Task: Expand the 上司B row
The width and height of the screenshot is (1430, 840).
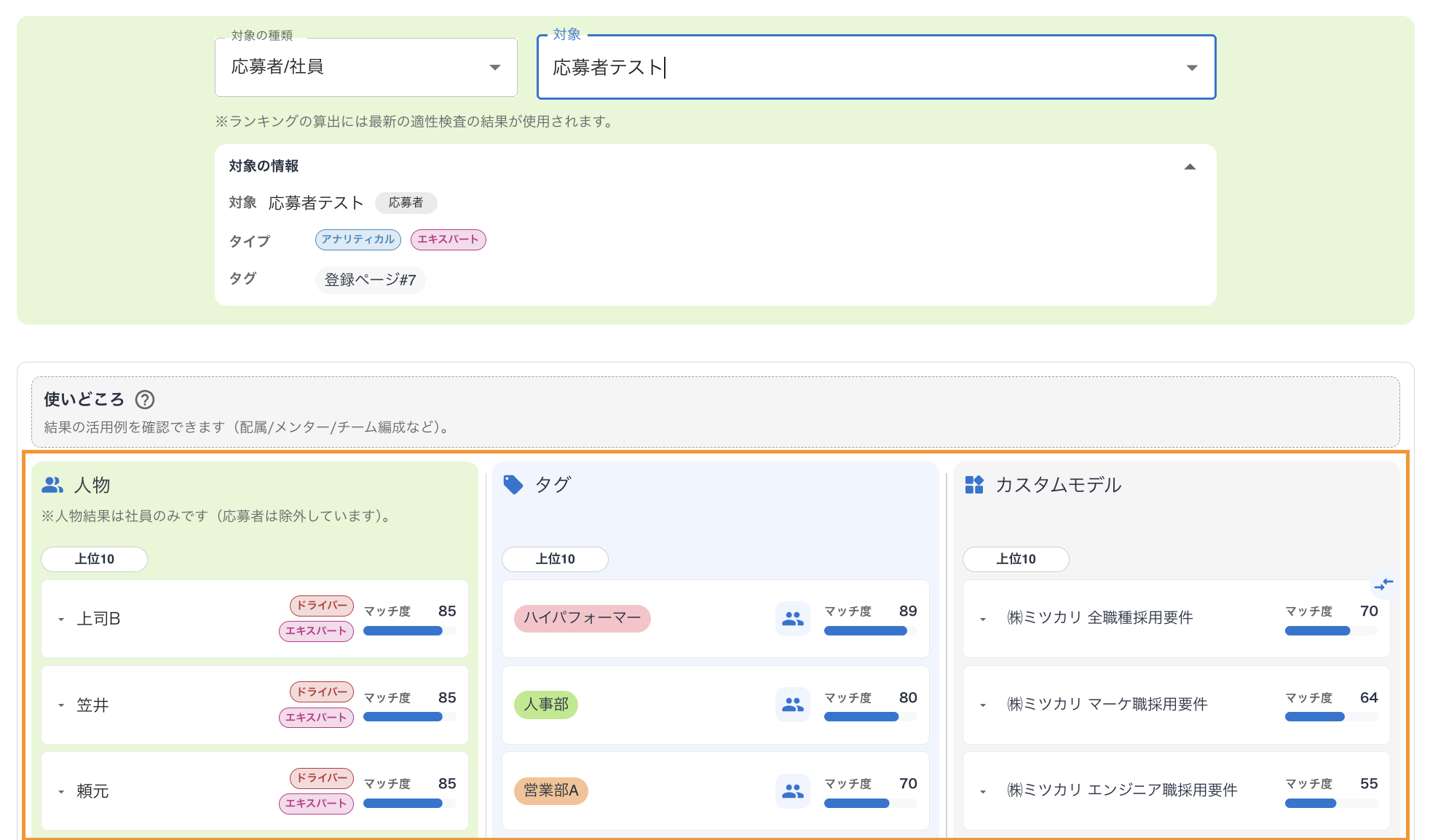Action: [x=61, y=619]
